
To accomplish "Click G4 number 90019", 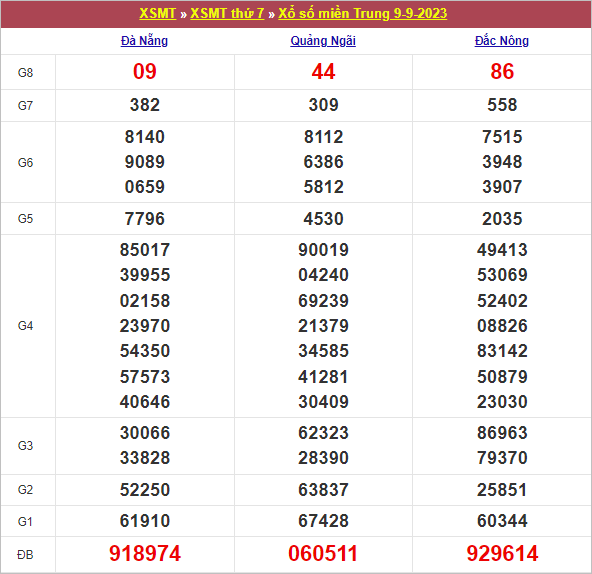I will point(324,250).
